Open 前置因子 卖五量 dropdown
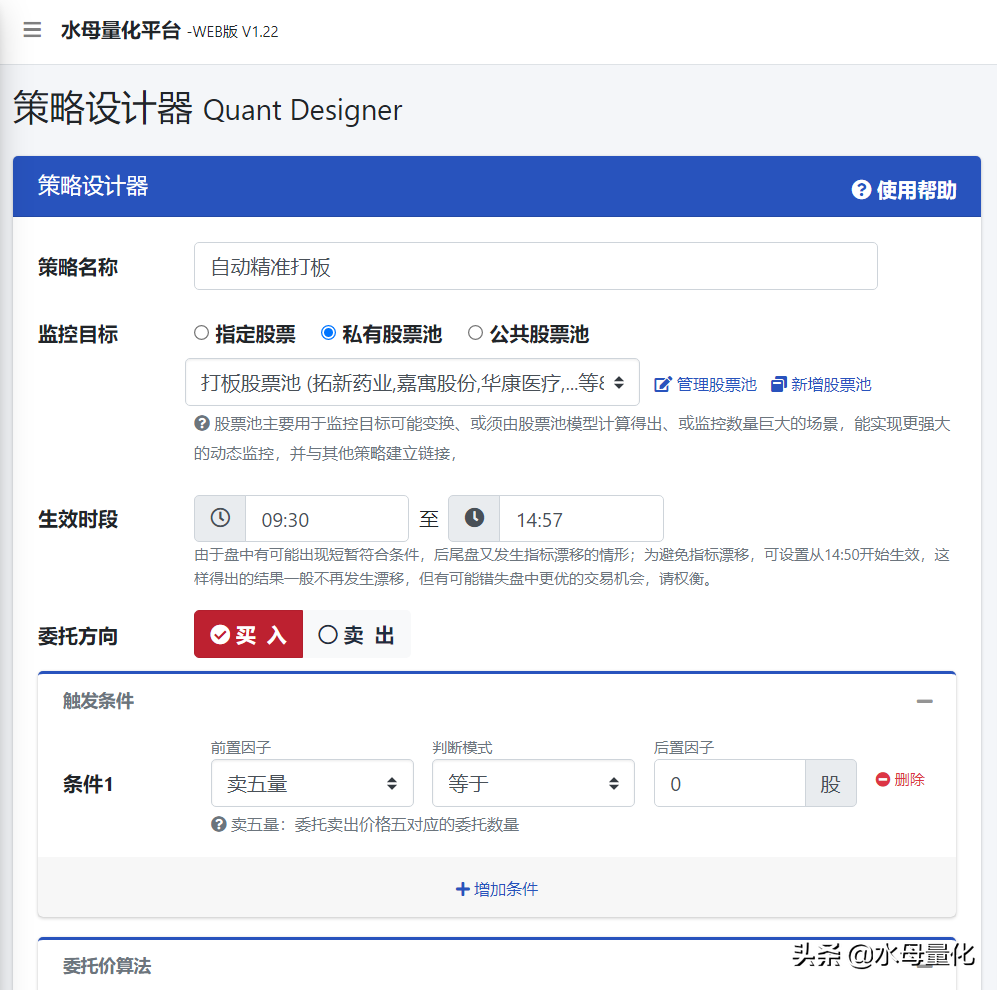 (312, 783)
